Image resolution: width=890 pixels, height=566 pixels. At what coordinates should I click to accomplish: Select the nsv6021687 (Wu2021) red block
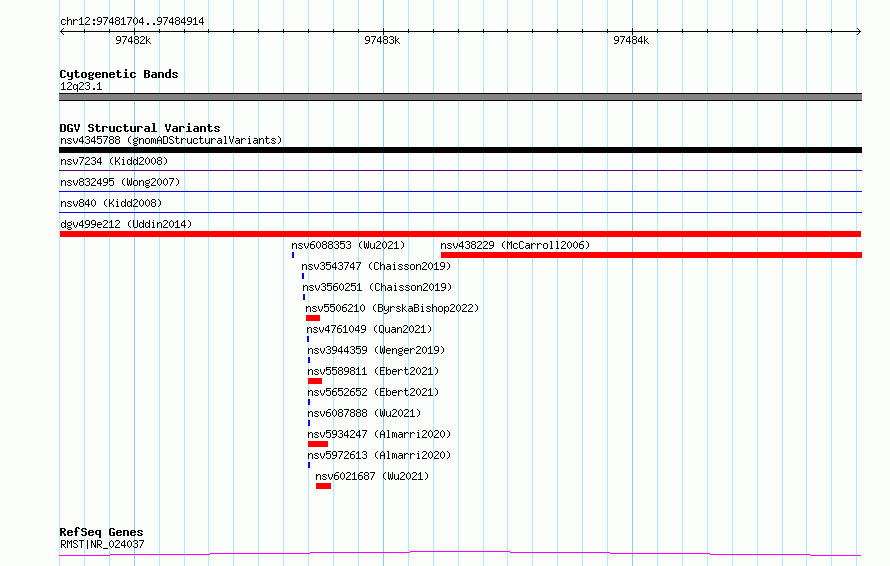(324, 486)
